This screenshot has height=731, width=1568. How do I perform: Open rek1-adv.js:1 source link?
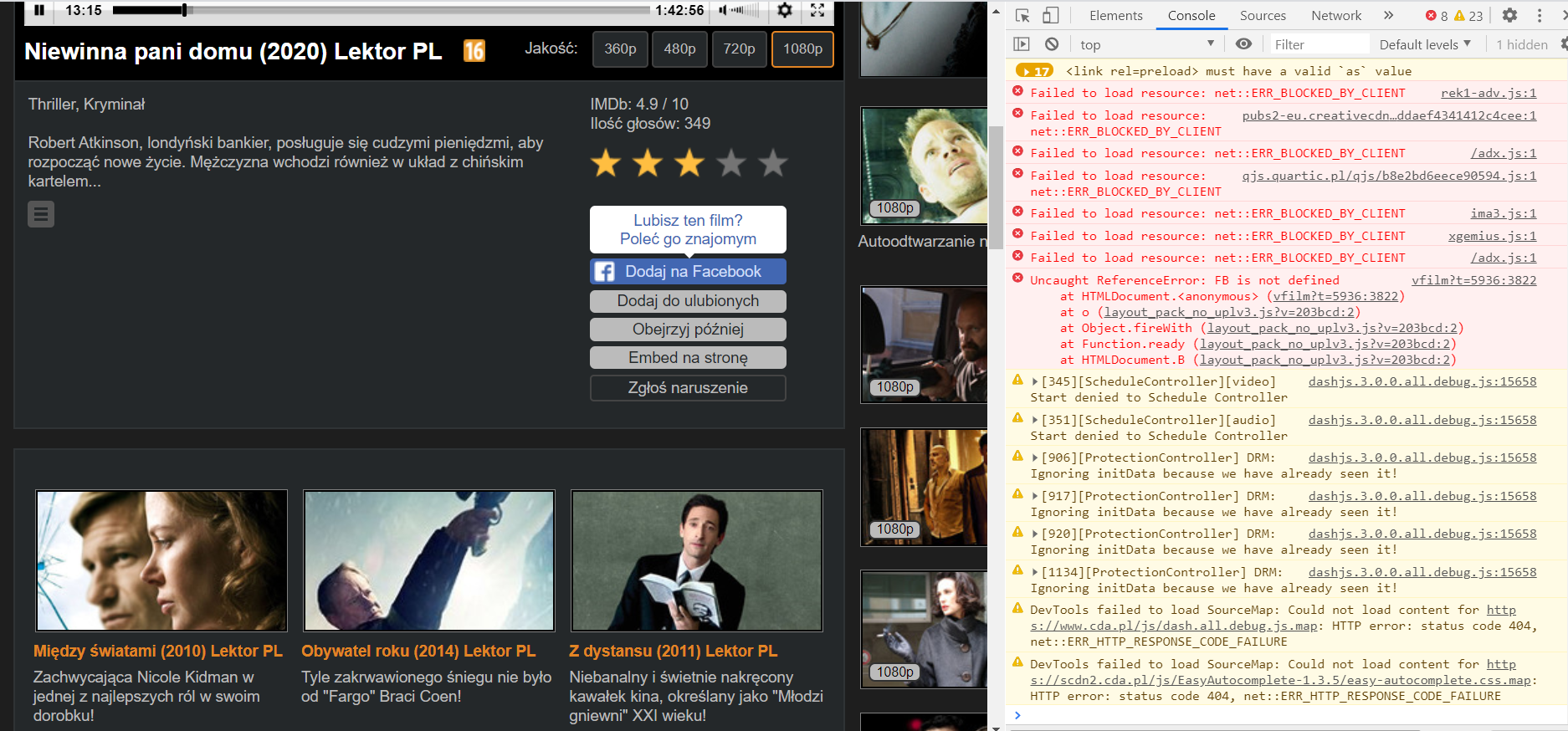click(1489, 93)
